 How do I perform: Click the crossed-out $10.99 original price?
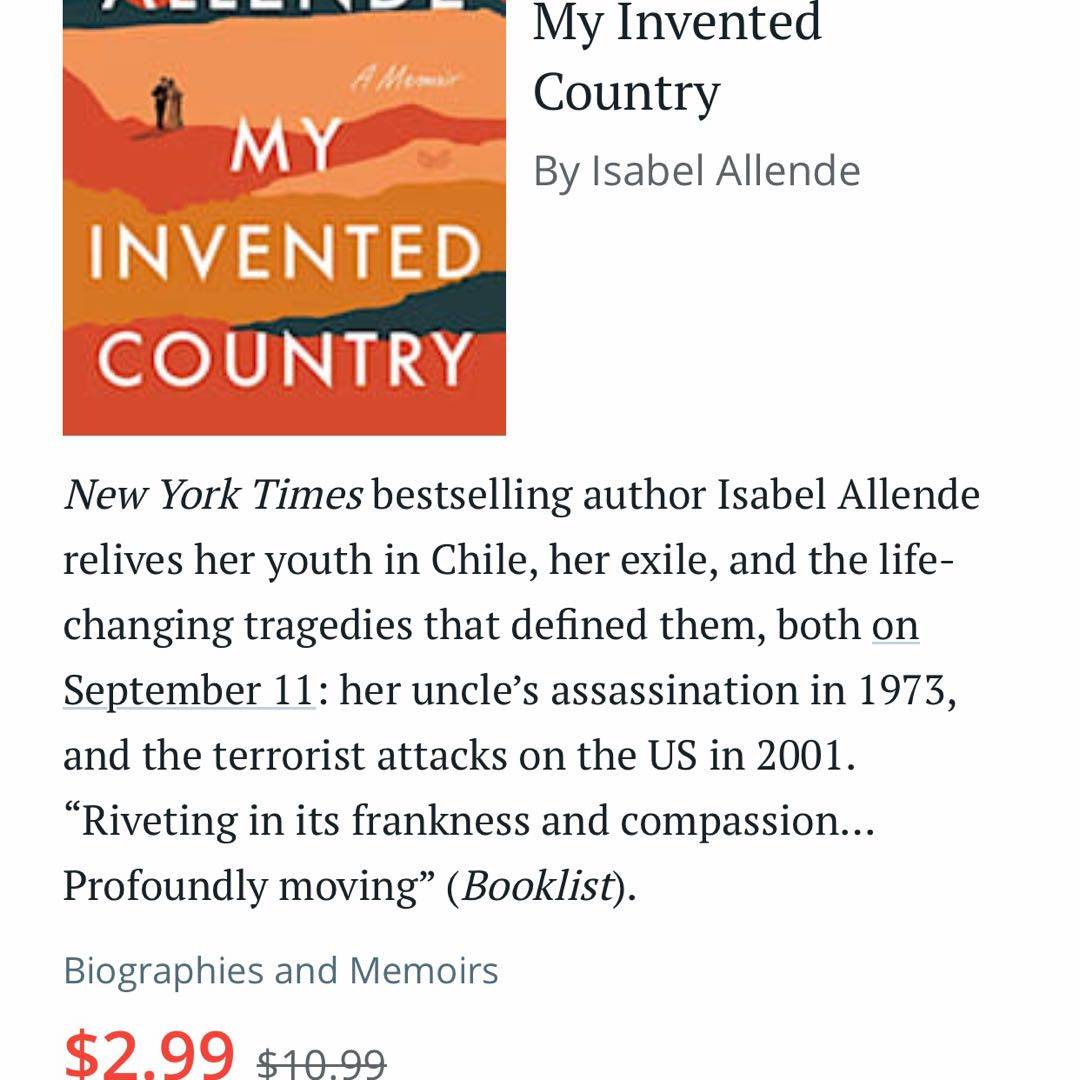[x=321, y=1063]
